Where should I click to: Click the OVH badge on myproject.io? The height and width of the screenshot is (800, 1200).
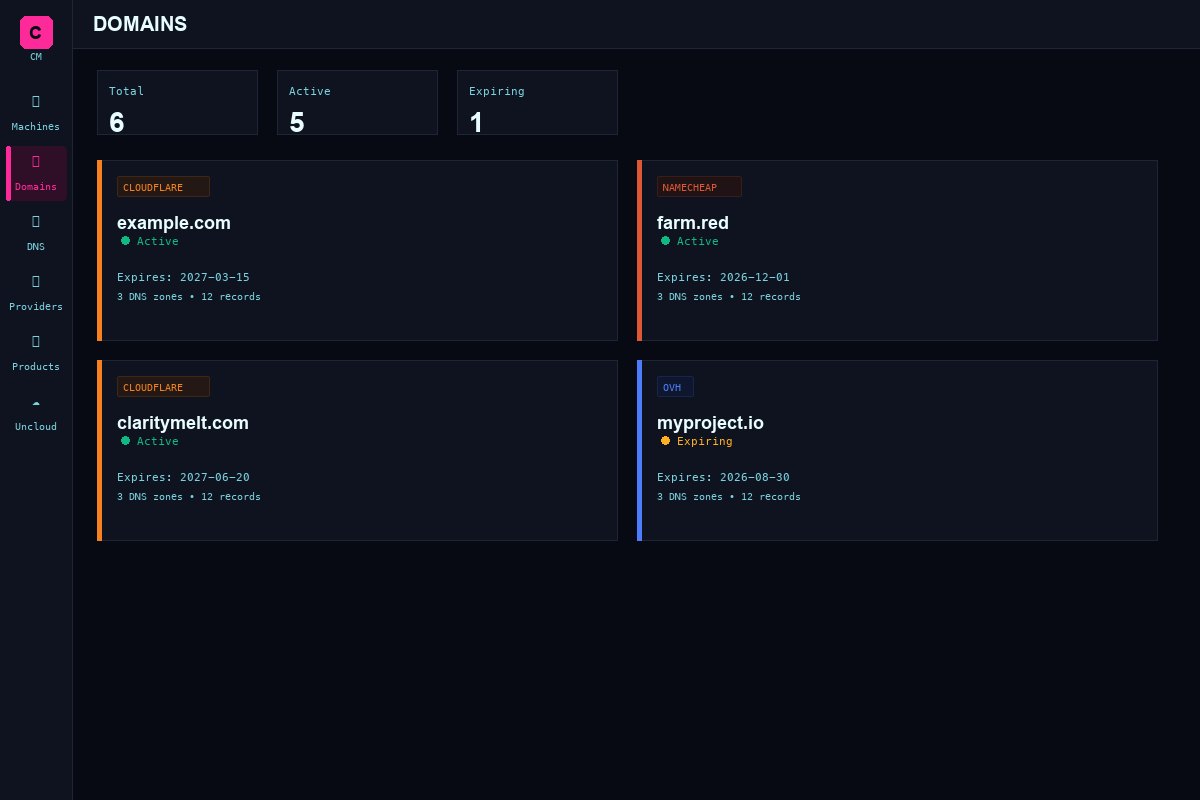tap(675, 387)
